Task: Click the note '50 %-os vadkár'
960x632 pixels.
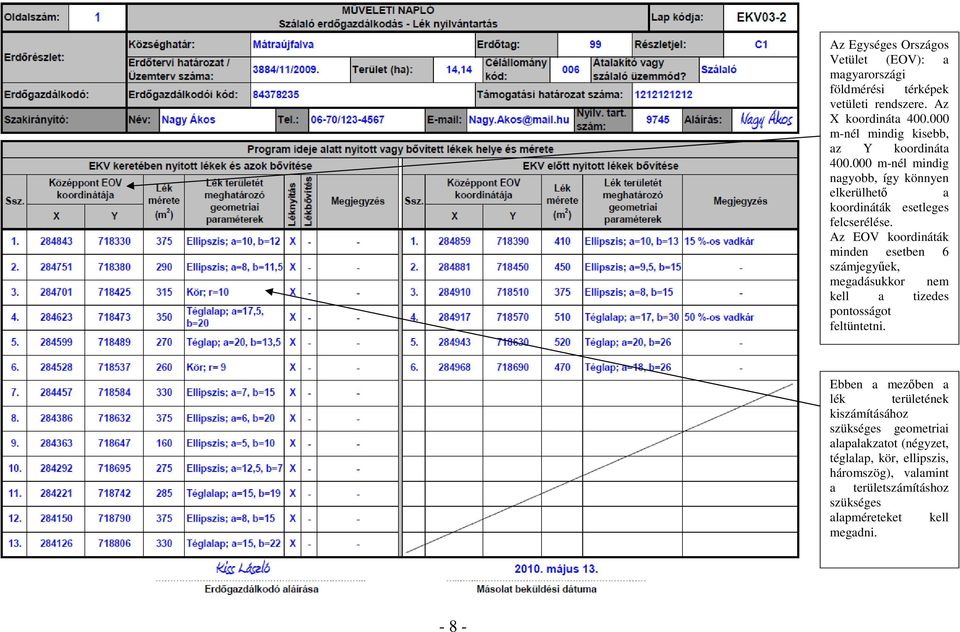Action: pos(719,317)
